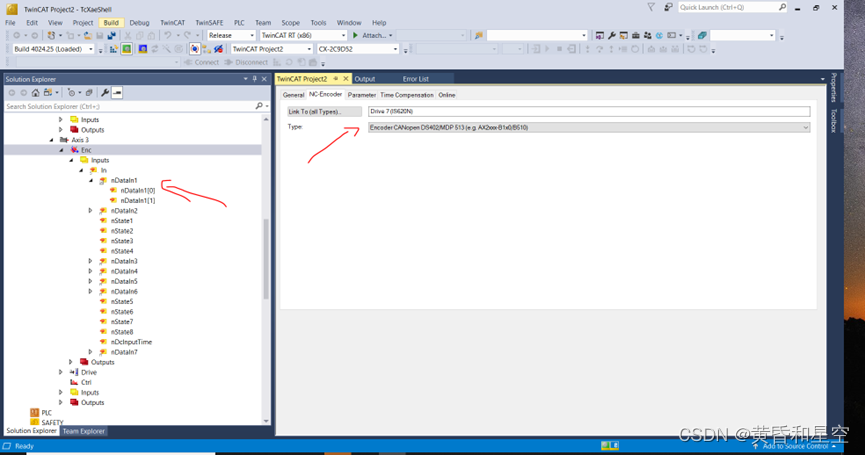Click Link To (all Types) button
Image resolution: width=865 pixels, height=455 pixels.
pos(324,111)
